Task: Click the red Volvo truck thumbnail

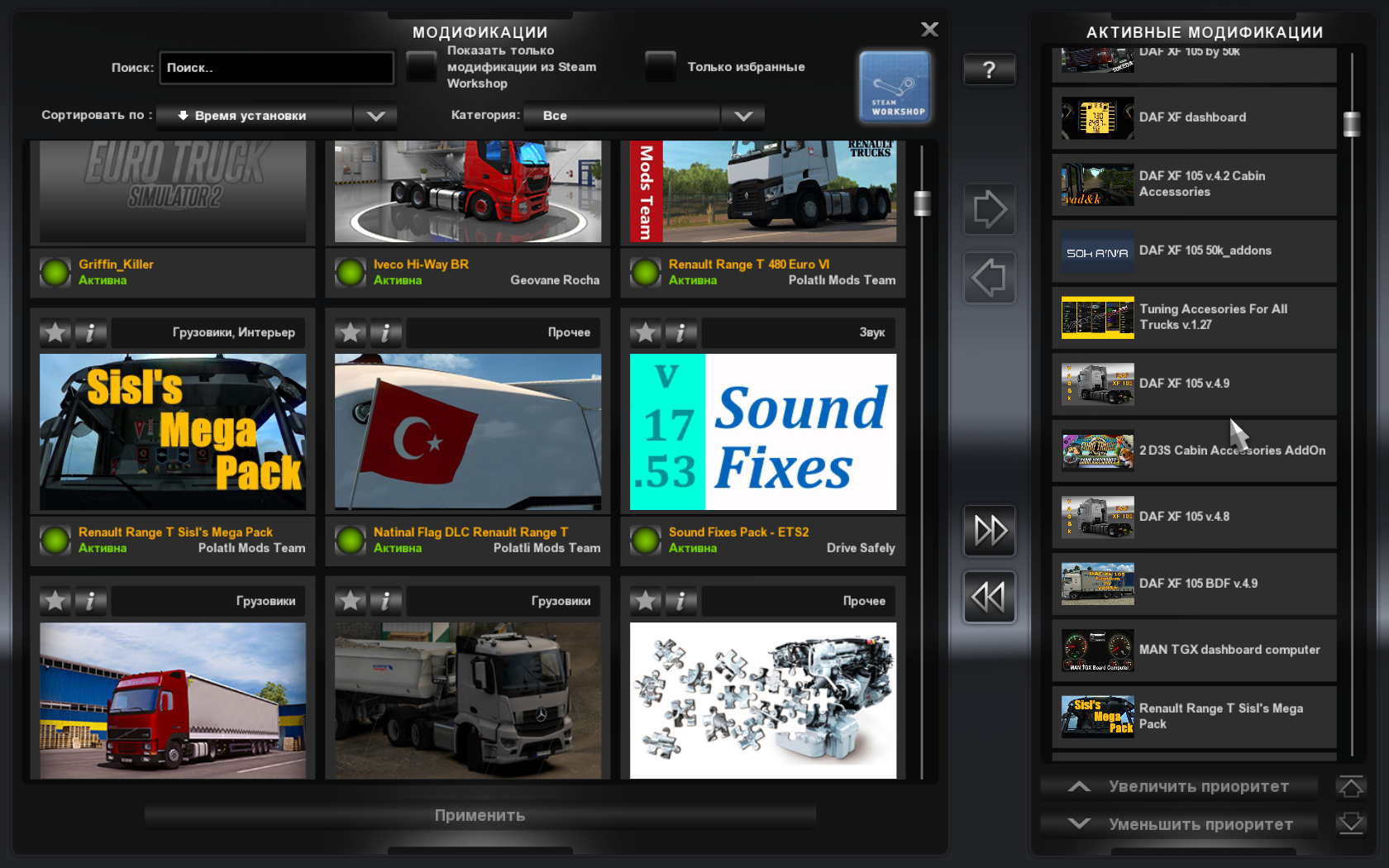Action: (x=173, y=701)
